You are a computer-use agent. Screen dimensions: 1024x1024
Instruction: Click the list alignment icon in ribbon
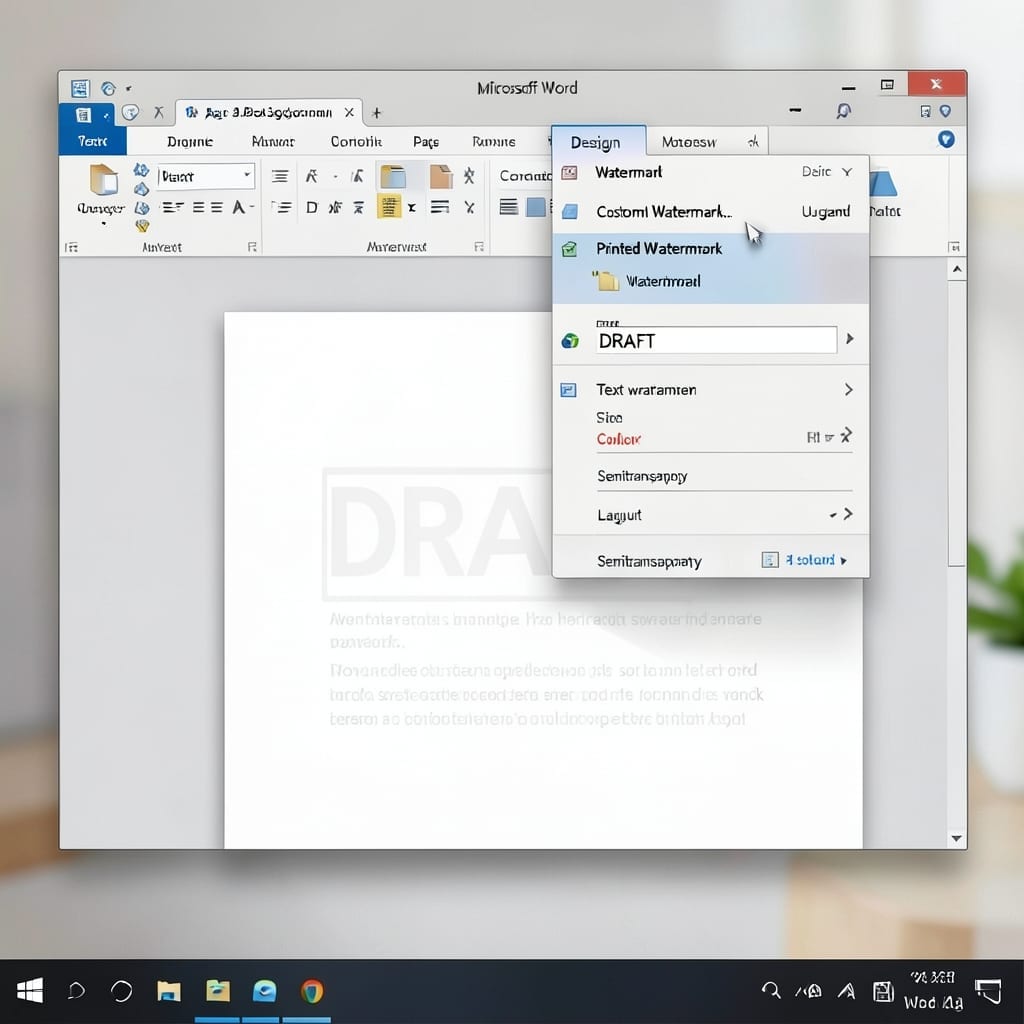coord(280,176)
